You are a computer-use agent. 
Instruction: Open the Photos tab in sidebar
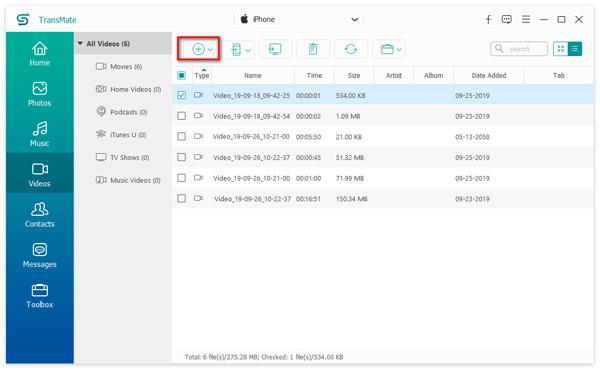[x=39, y=94]
